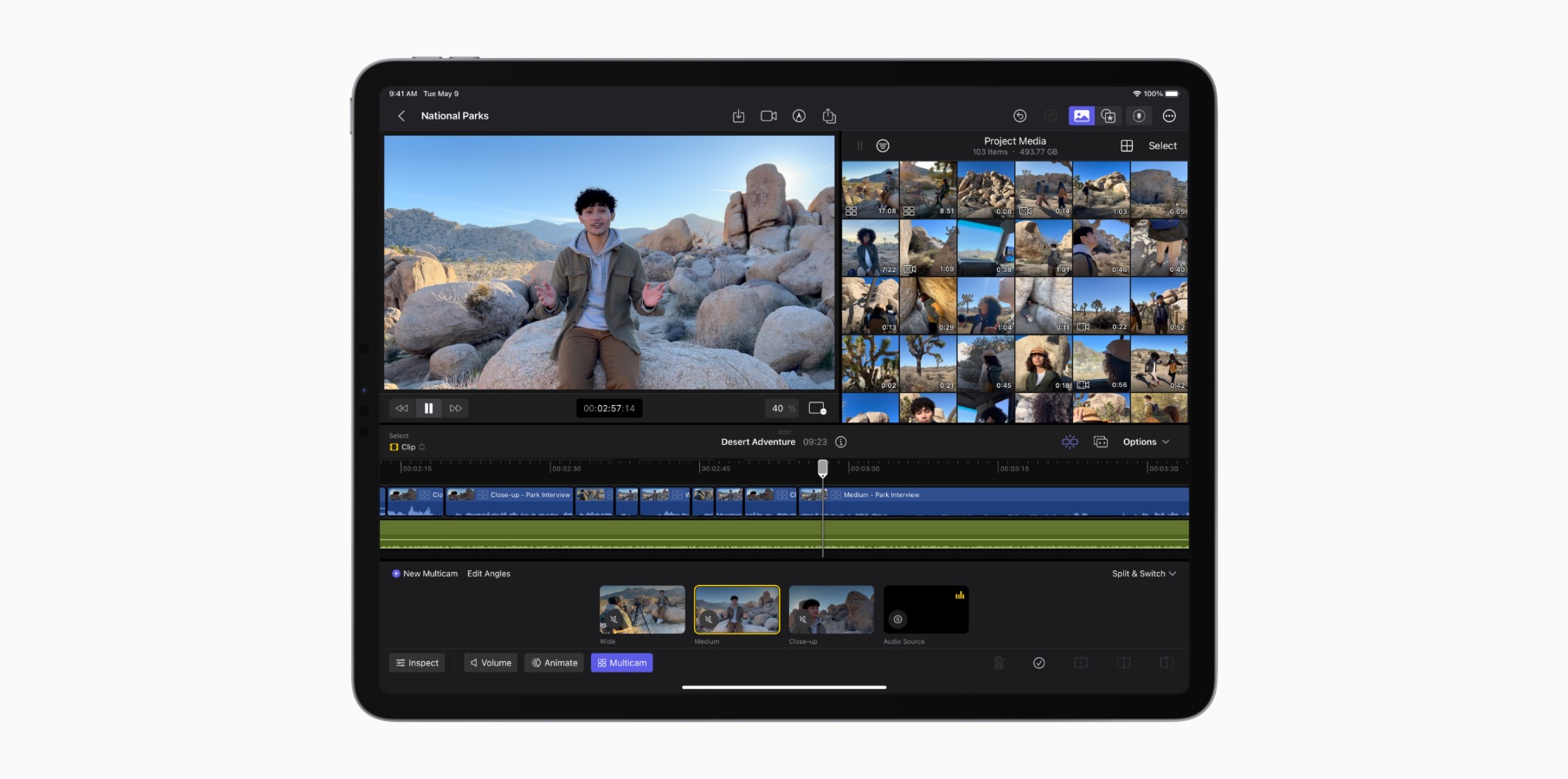The width and height of the screenshot is (1568, 779).
Task: Unmute the Close-up angle speaker icon
Action: (803, 620)
